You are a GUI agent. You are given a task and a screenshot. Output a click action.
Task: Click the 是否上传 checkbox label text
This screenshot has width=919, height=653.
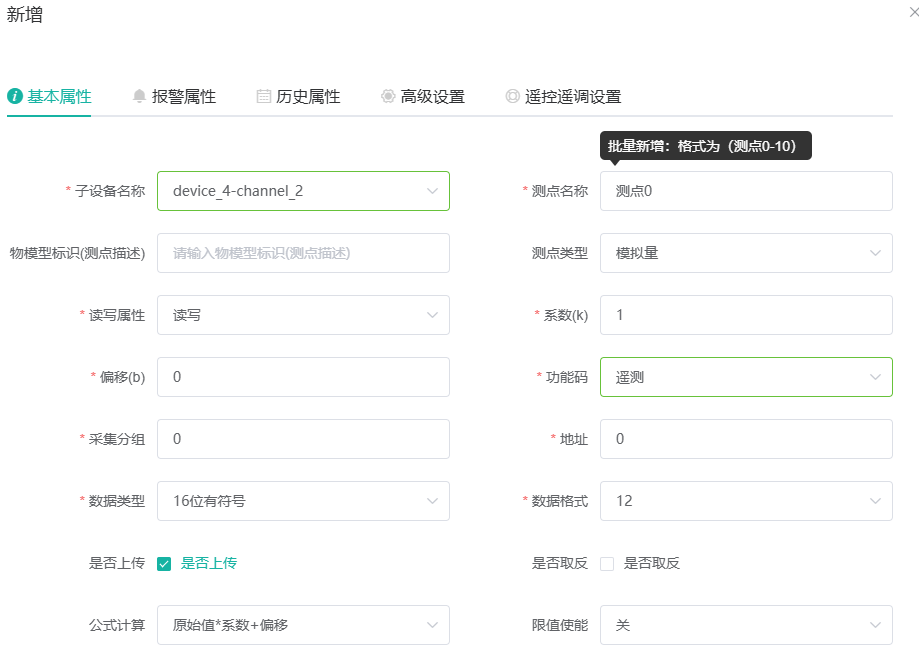tap(209, 563)
